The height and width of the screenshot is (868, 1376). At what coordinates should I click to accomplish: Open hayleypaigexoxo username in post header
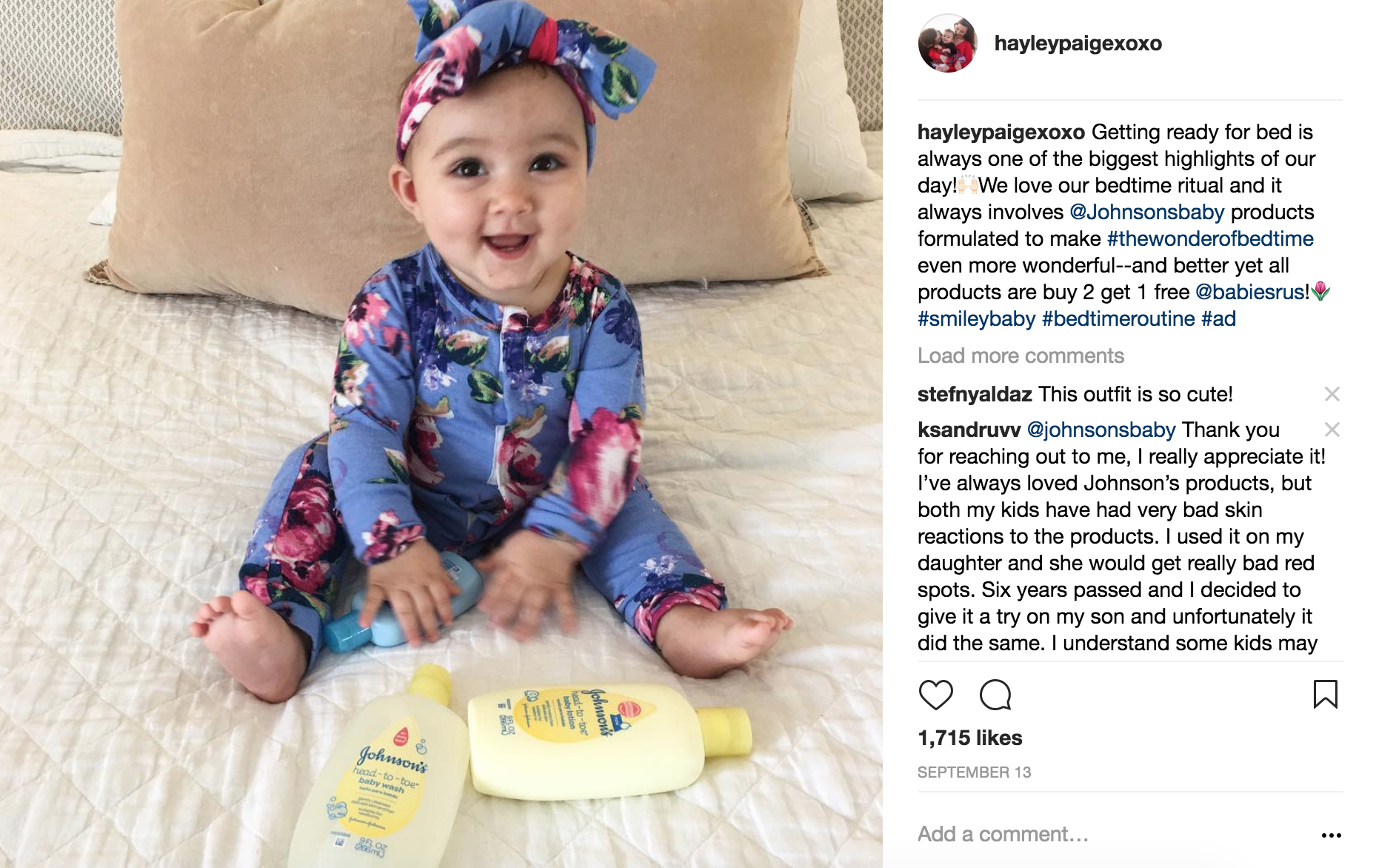pyautogui.click(x=1078, y=43)
